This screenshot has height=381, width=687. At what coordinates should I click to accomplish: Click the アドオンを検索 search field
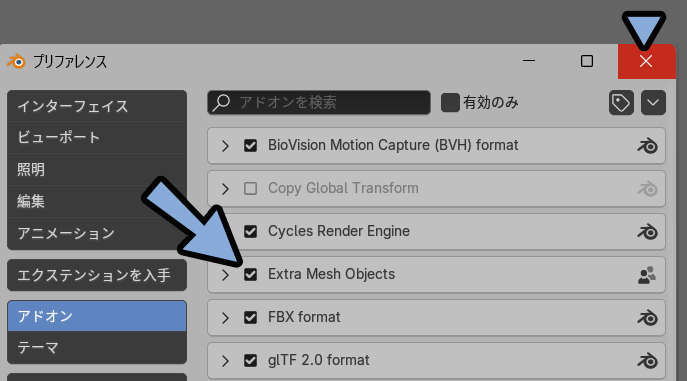pyautogui.click(x=319, y=103)
